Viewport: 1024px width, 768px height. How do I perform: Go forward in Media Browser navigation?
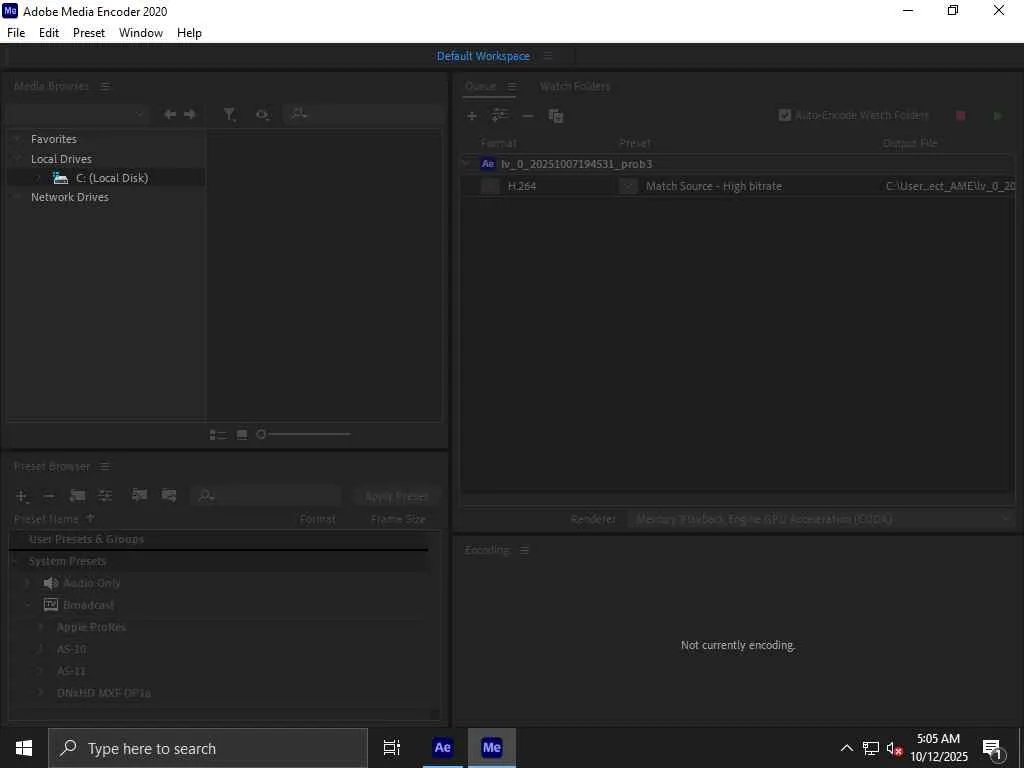click(190, 114)
